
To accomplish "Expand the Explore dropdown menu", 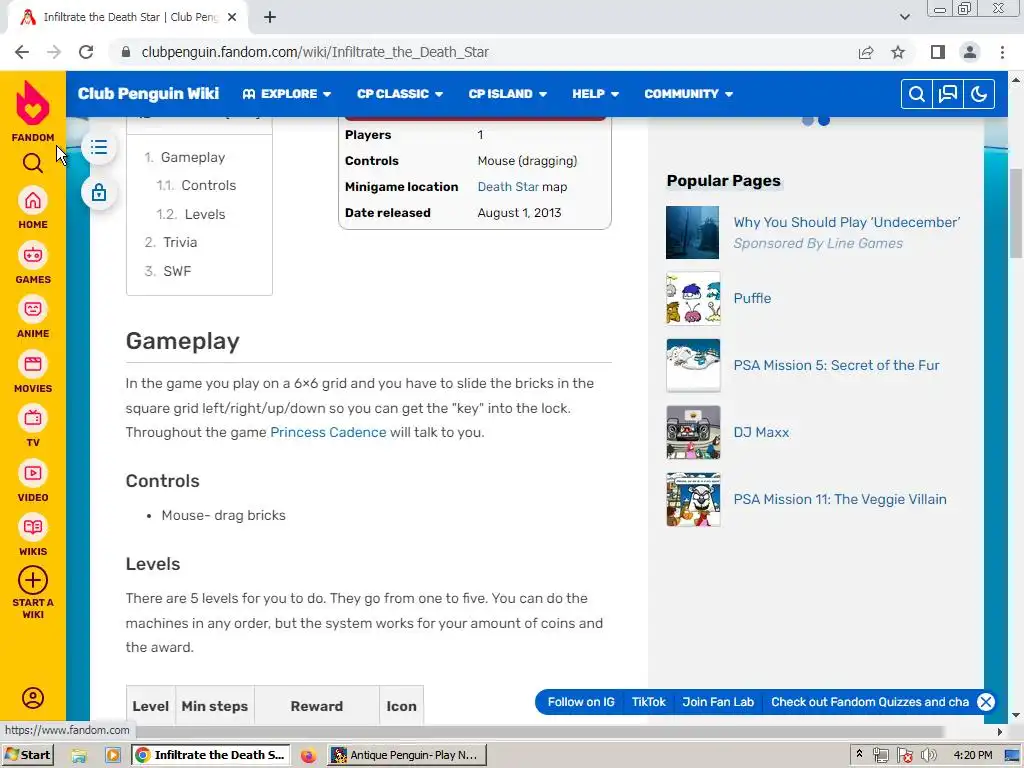I will pos(287,94).
